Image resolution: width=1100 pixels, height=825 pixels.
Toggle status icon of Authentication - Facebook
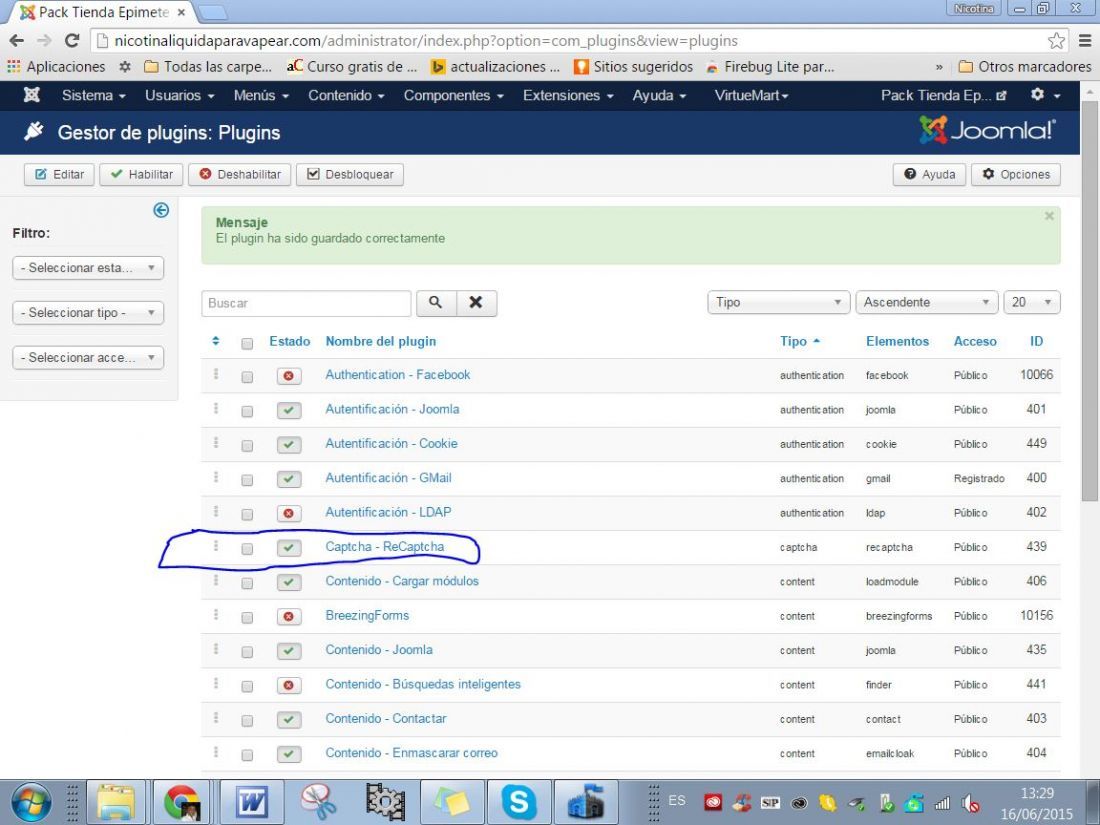pos(288,376)
